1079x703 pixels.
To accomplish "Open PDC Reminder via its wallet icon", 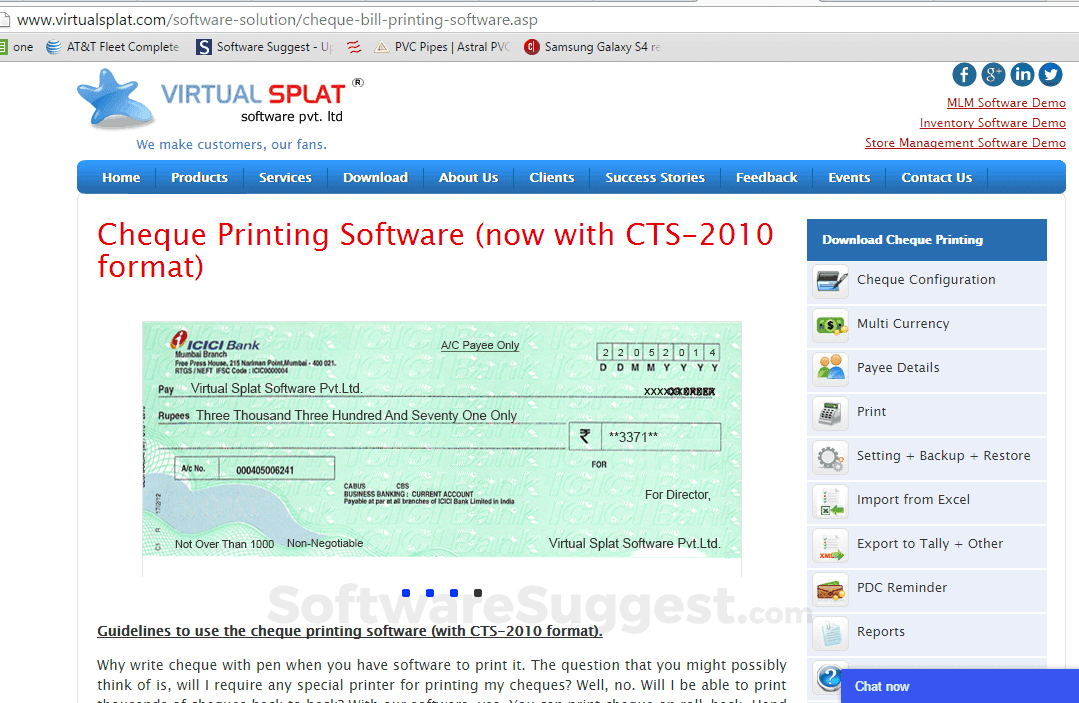I will [830, 589].
